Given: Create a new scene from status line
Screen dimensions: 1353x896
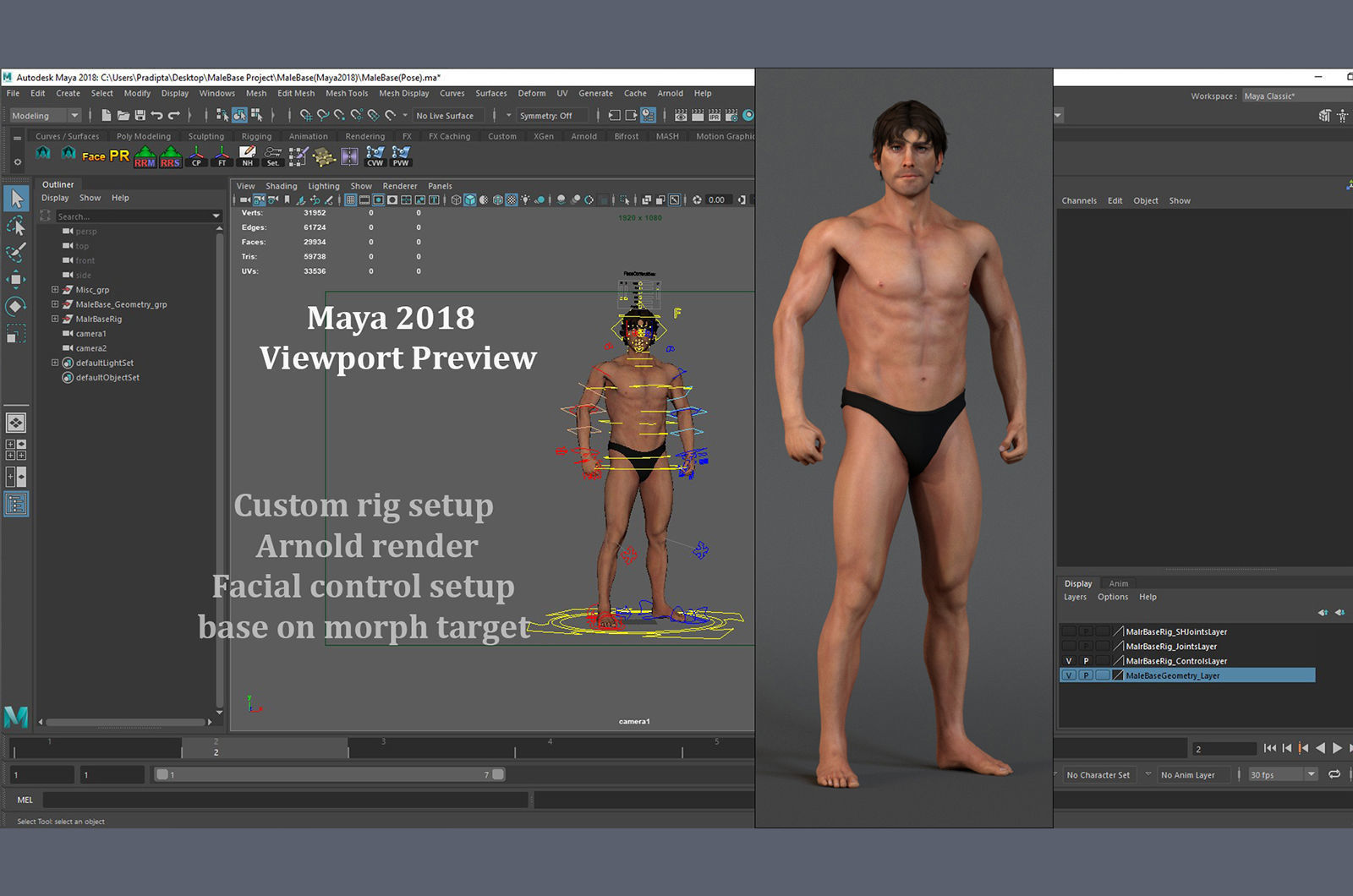Looking at the screenshot, I should click(107, 116).
